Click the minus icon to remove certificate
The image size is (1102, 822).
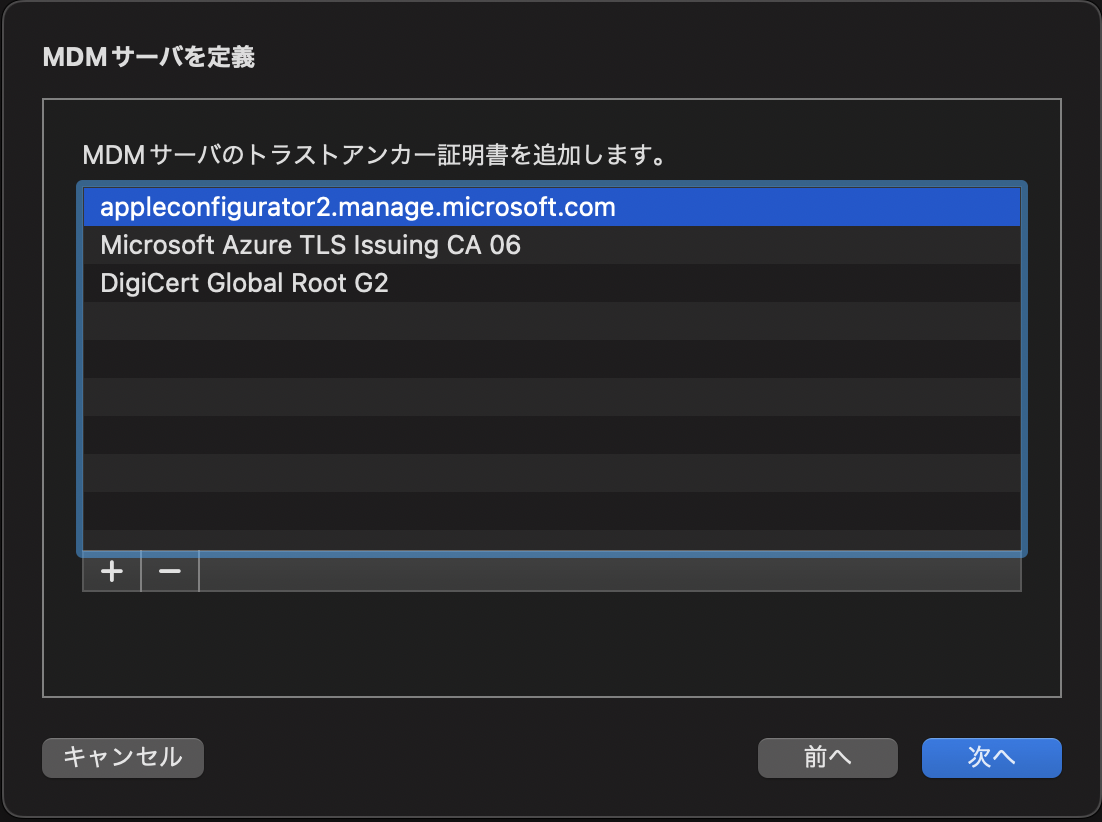[170, 571]
